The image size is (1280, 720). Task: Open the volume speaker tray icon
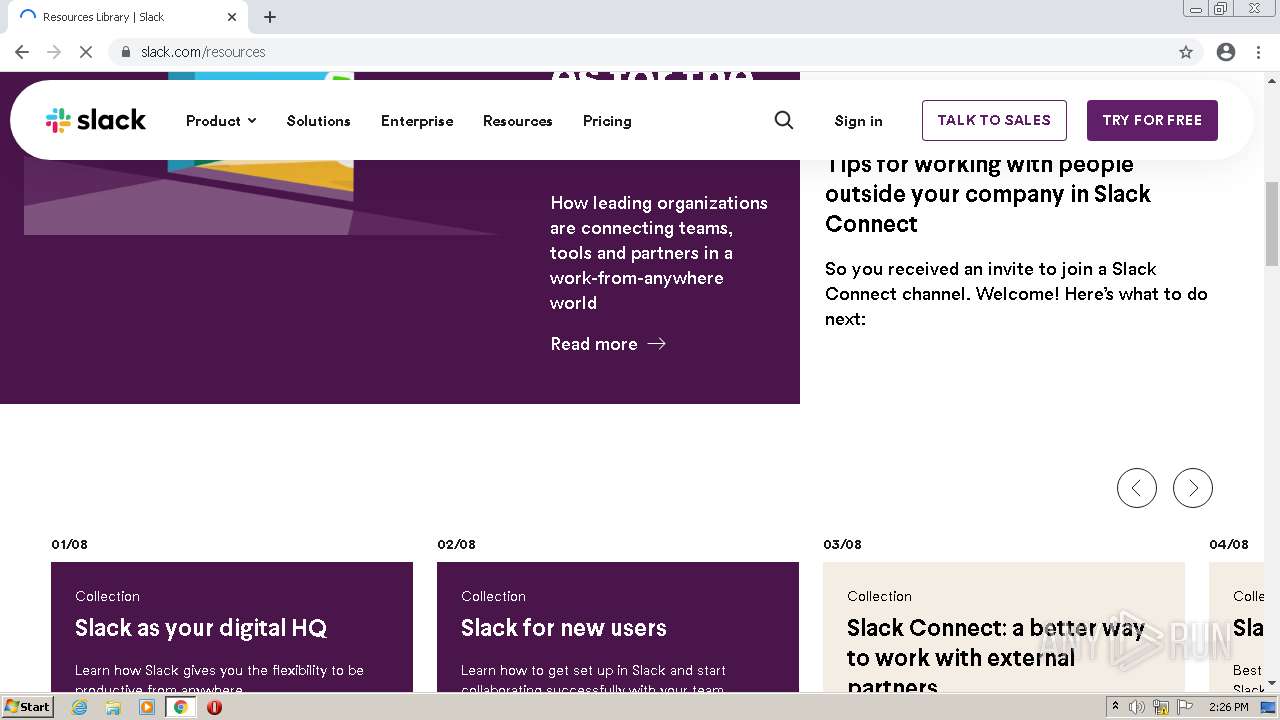[1137, 707]
